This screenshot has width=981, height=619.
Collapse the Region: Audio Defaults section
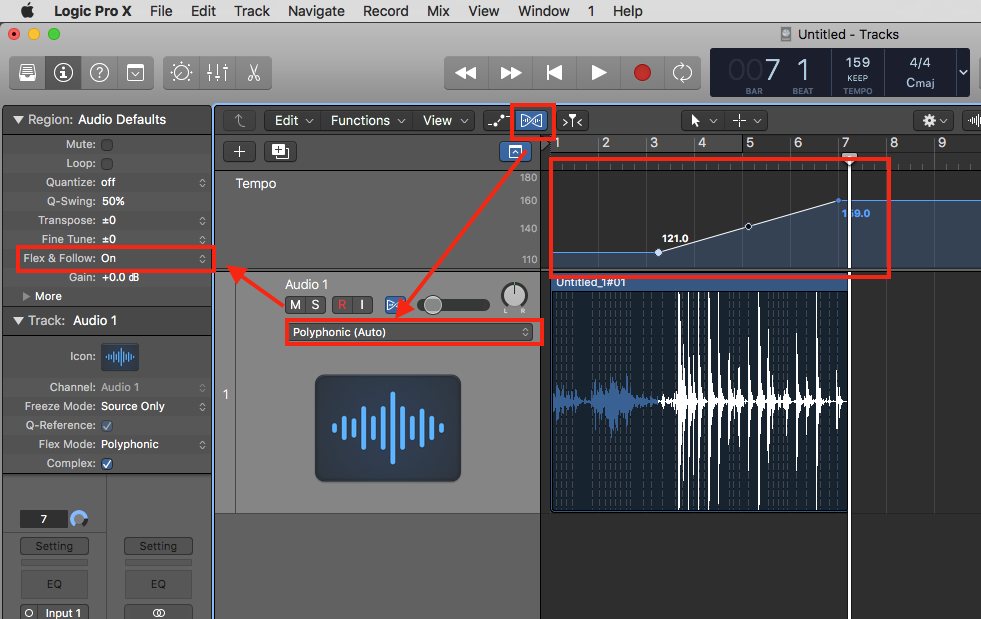(18, 120)
